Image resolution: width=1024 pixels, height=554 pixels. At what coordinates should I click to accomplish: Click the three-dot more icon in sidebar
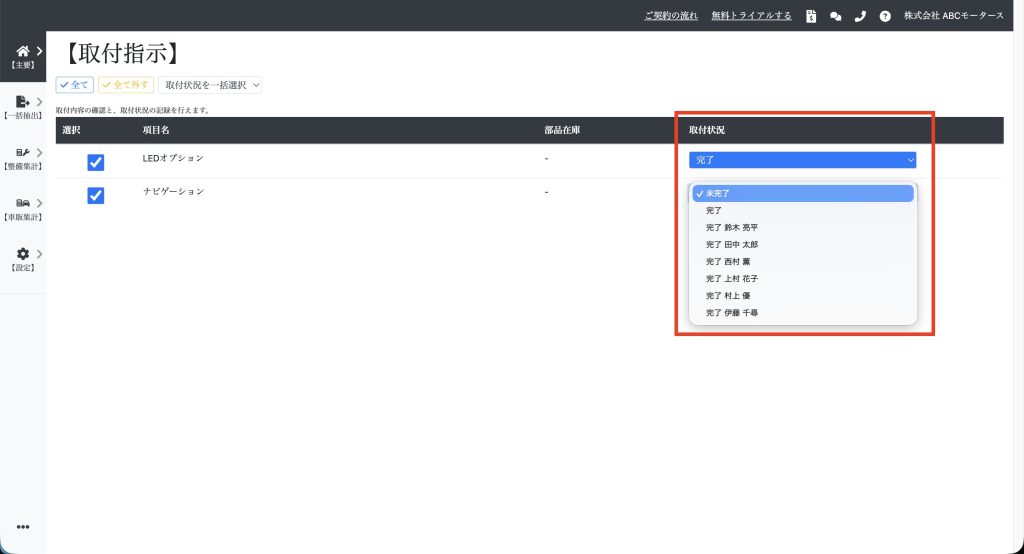(x=23, y=527)
